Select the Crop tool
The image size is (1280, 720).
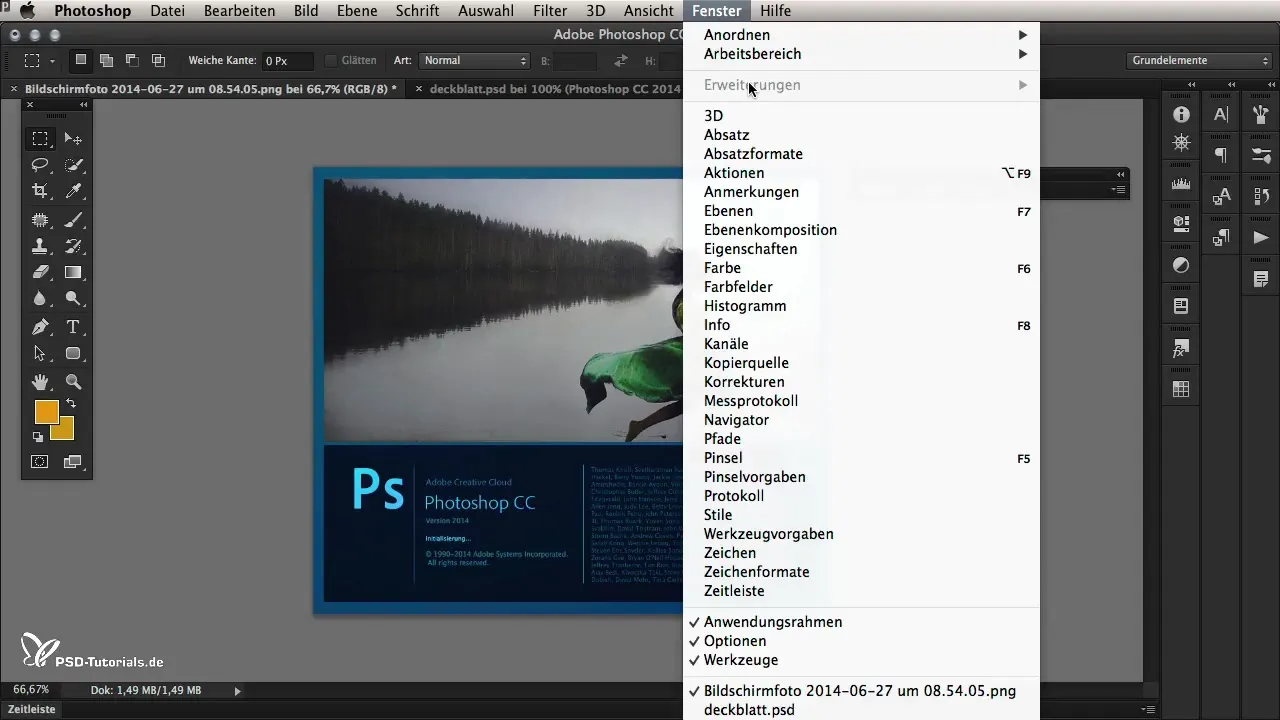[x=40, y=191]
